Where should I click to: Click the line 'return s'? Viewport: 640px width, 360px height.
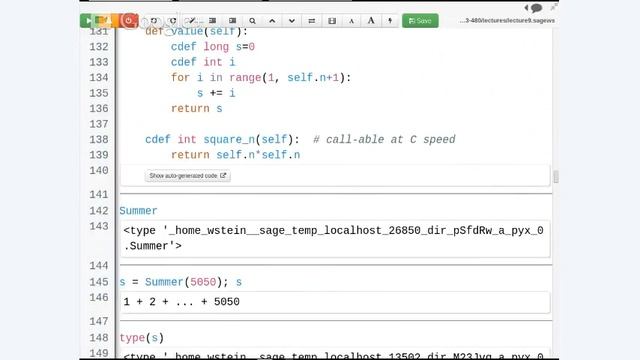(197, 109)
